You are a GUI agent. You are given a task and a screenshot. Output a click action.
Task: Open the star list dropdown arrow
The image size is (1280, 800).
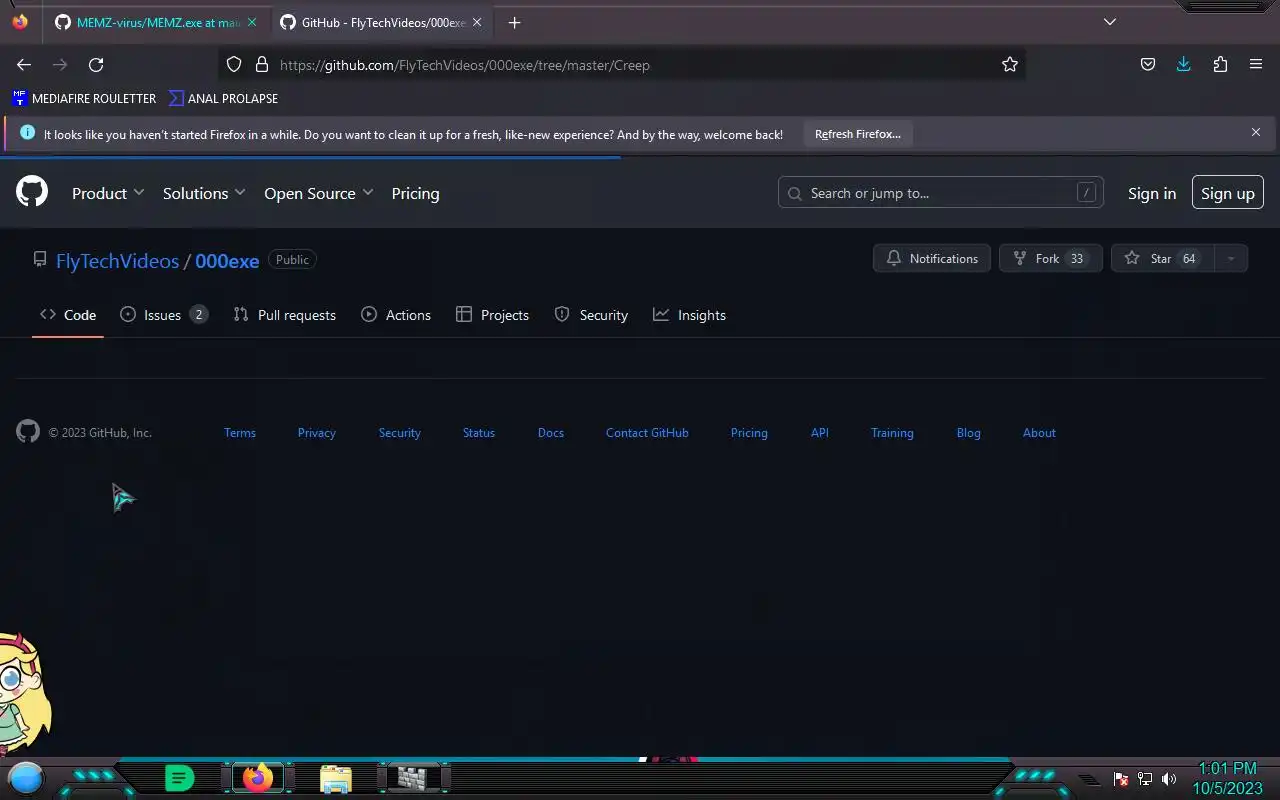tap(1231, 258)
